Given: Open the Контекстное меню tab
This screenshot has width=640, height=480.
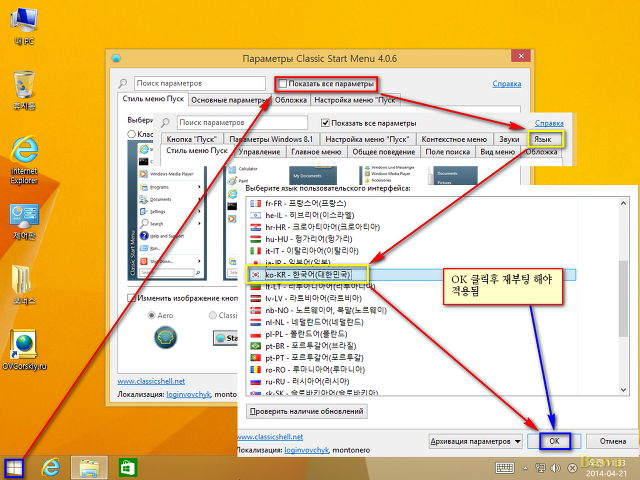Looking at the screenshot, I should (454, 139).
